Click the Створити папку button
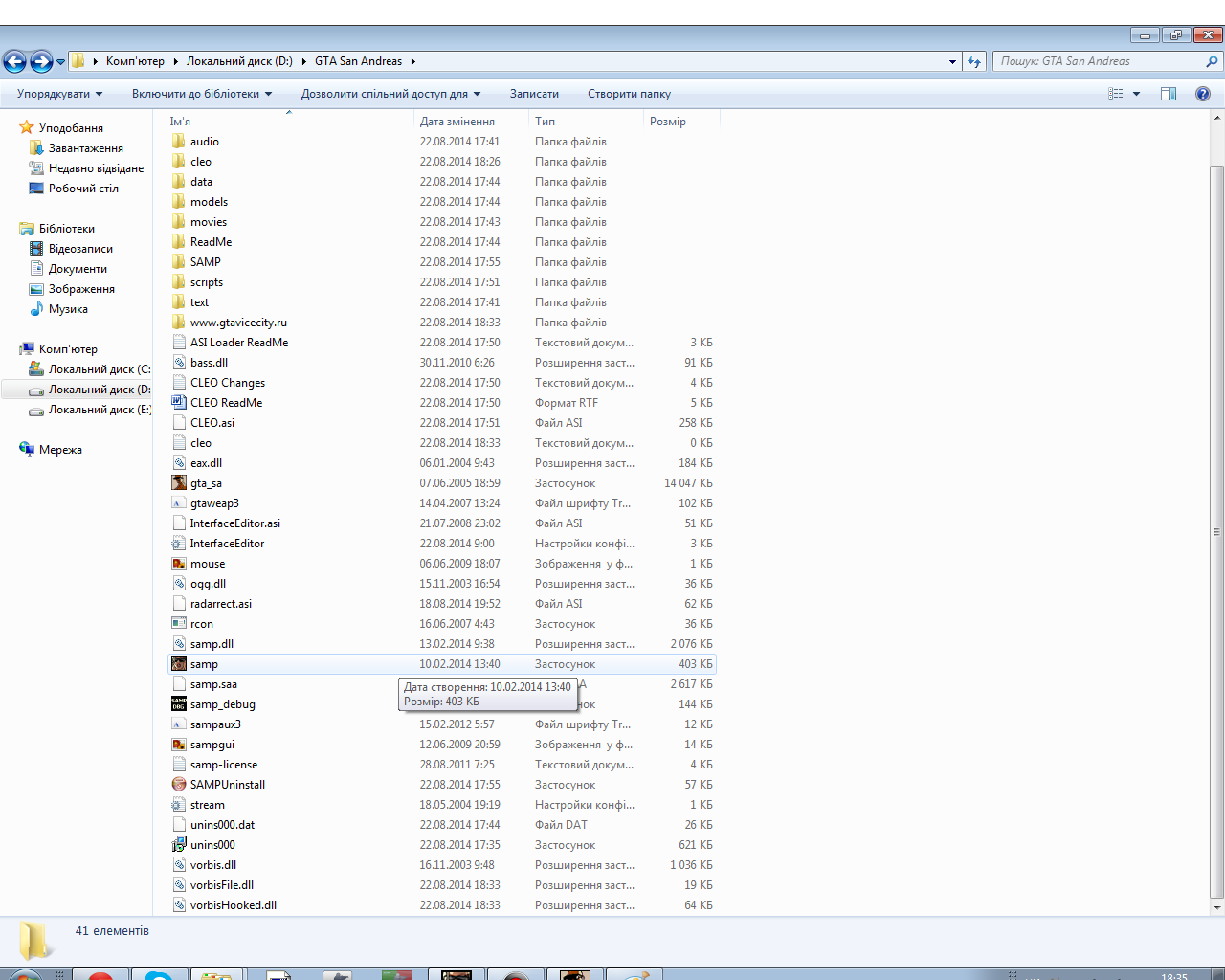 (629, 94)
